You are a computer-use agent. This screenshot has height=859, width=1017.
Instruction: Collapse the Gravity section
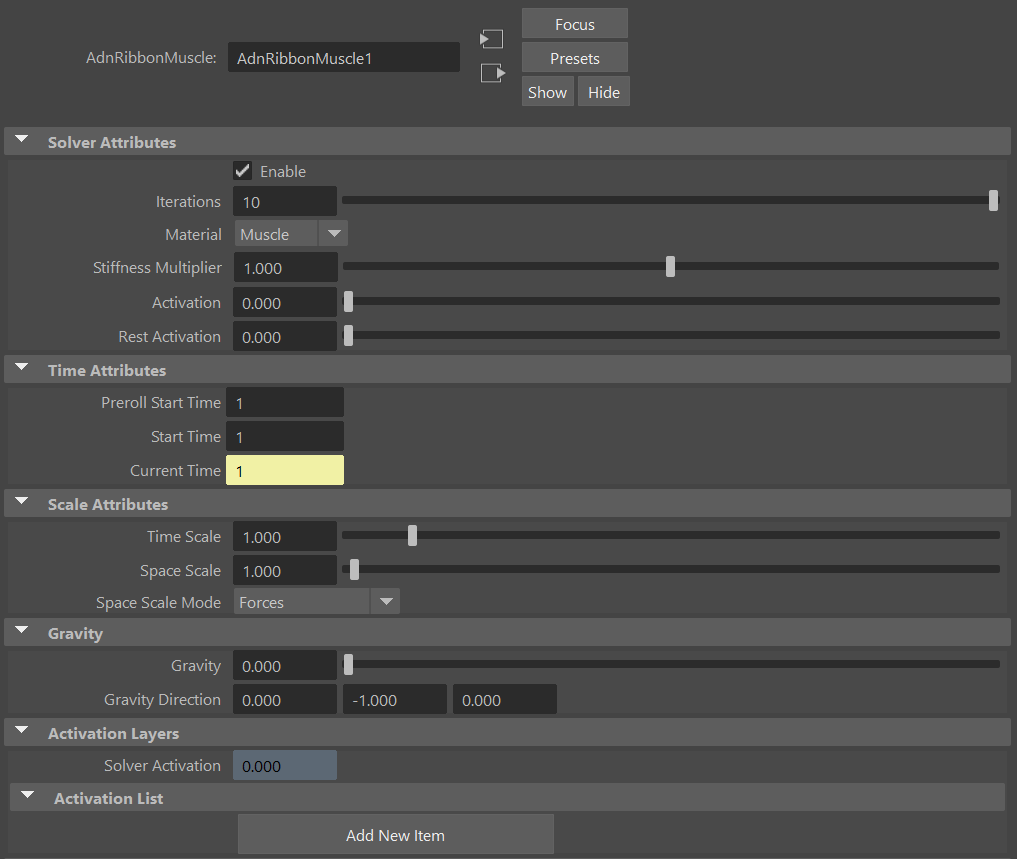tap(21, 631)
